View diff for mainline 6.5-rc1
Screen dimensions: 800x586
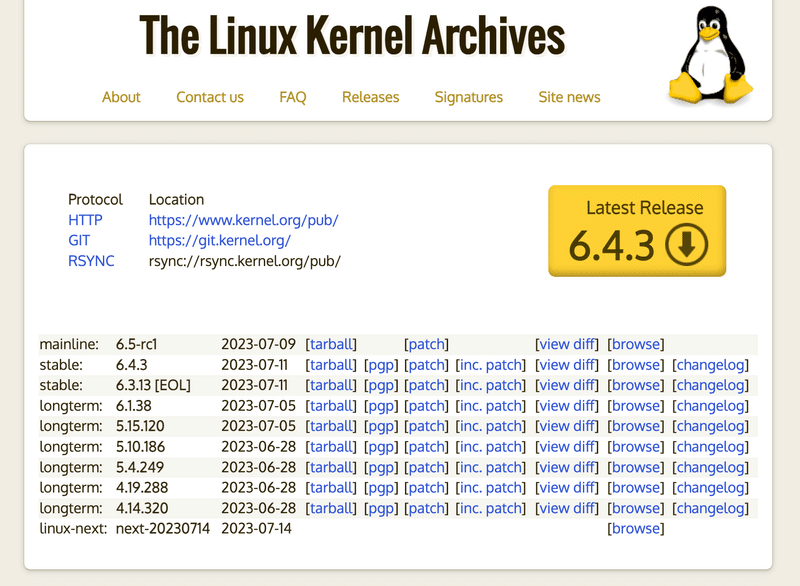coord(567,344)
